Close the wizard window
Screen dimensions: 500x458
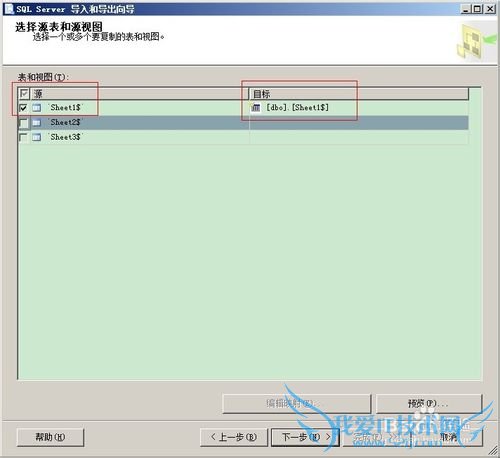point(490,9)
